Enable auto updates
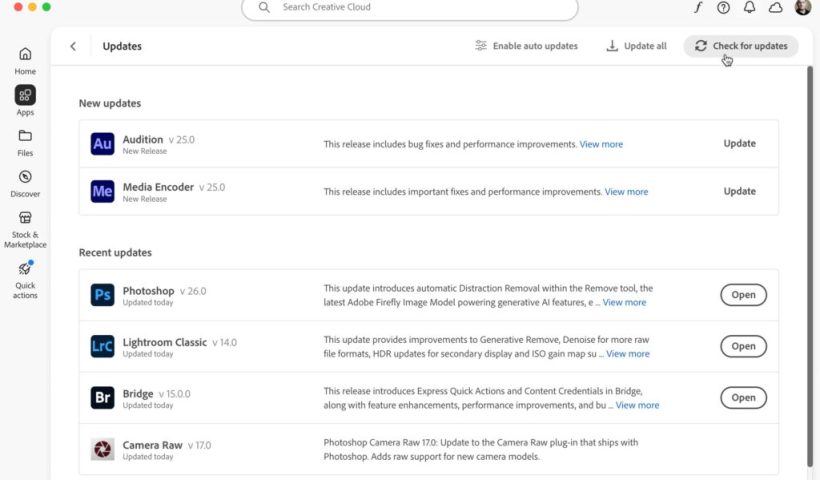 [526, 46]
